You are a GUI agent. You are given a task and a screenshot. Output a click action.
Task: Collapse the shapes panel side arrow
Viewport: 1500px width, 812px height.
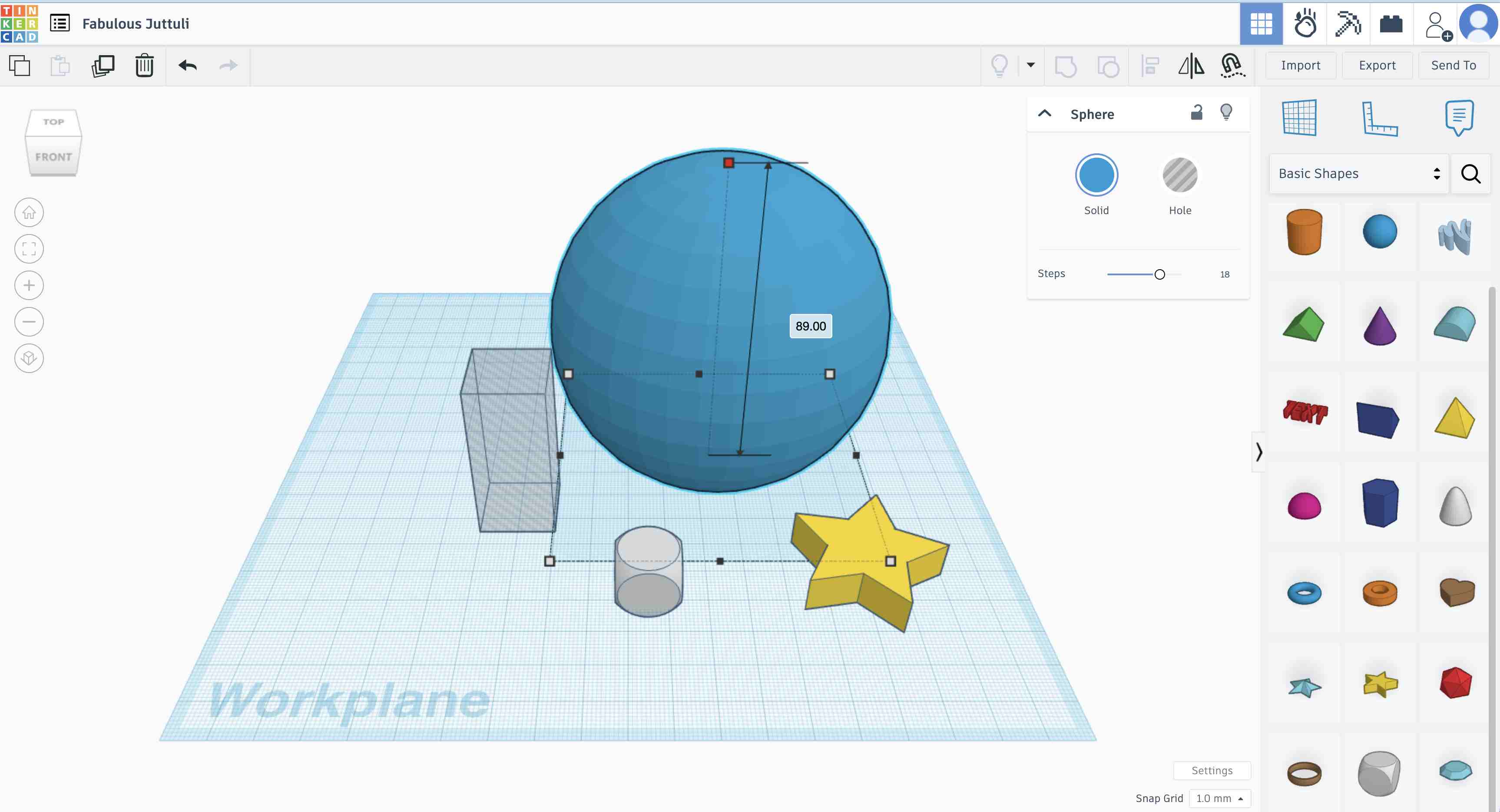(x=1259, y=452)
